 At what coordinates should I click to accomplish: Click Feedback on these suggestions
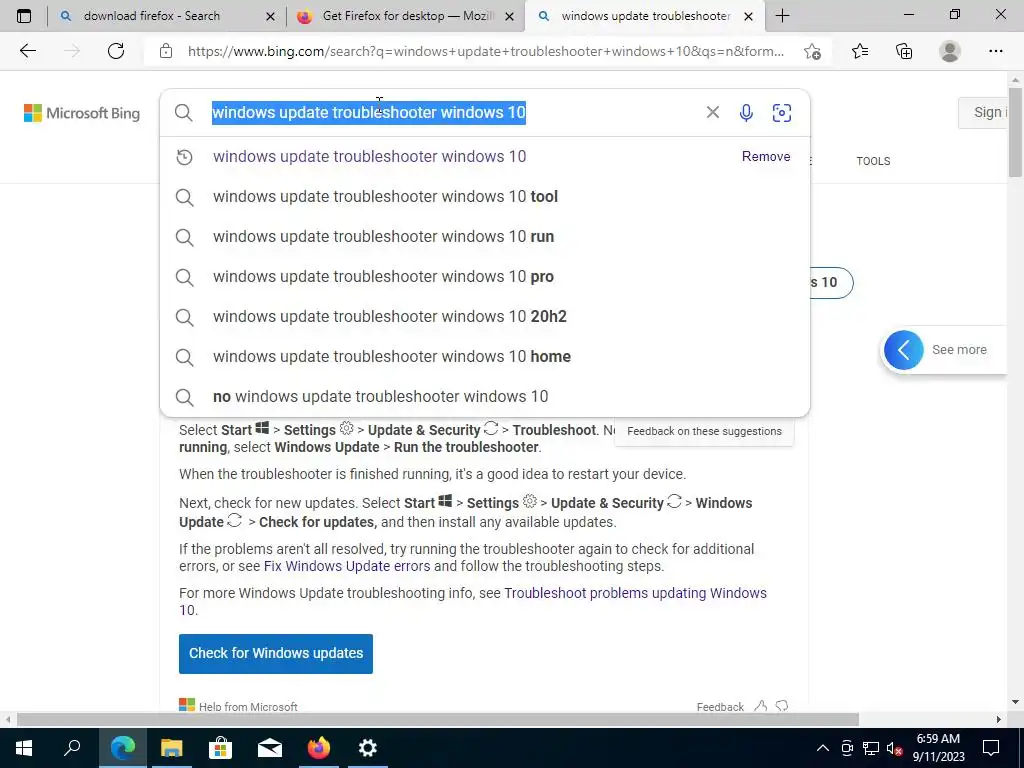(x=704, y=431)
